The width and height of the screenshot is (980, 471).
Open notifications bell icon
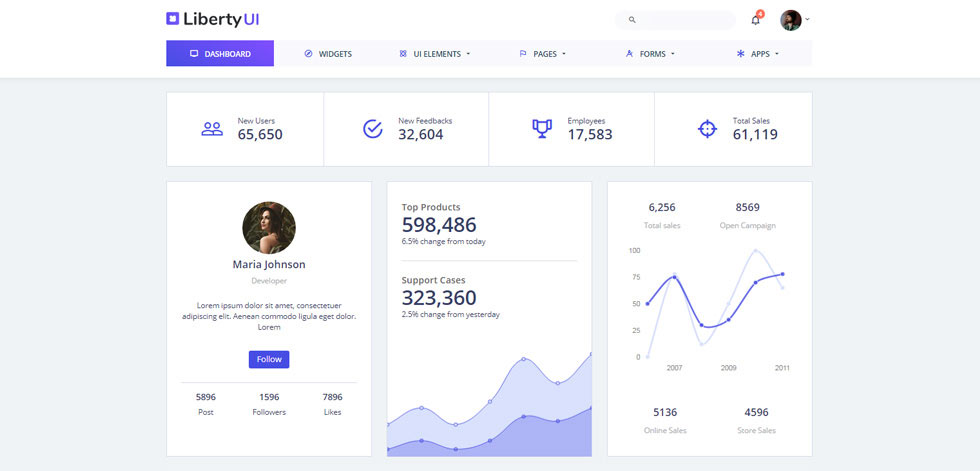click(755, 20)
